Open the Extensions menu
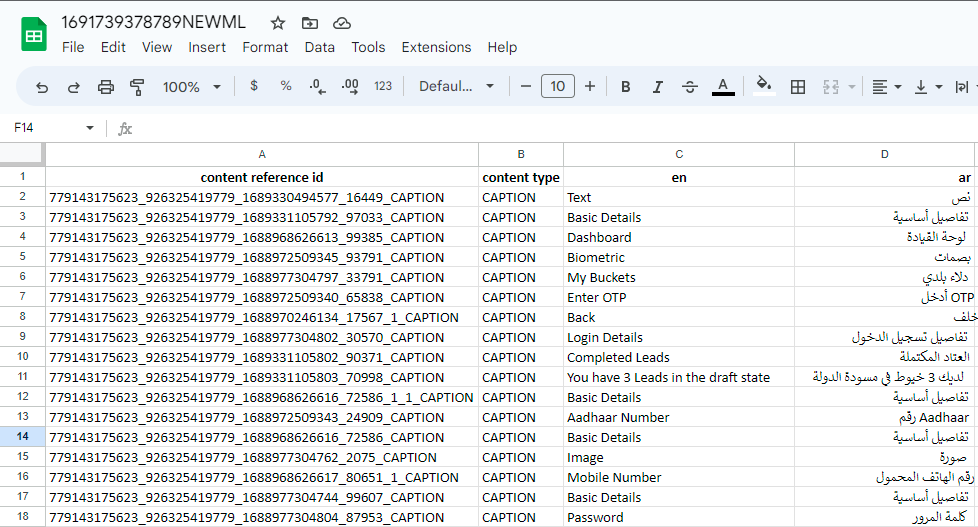Screen dimensions: 978x527 point(436,47)
